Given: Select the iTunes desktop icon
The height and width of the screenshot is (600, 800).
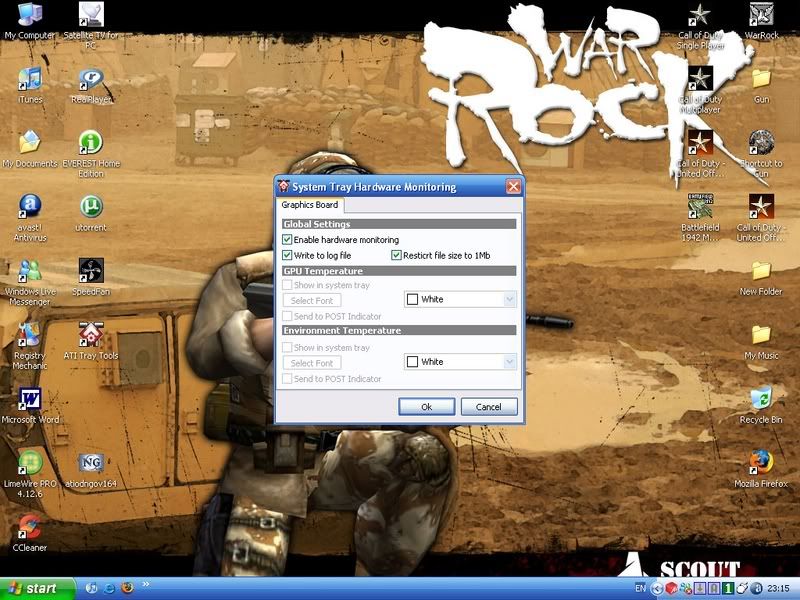Looking at the screenshot, I should point(30,85).
